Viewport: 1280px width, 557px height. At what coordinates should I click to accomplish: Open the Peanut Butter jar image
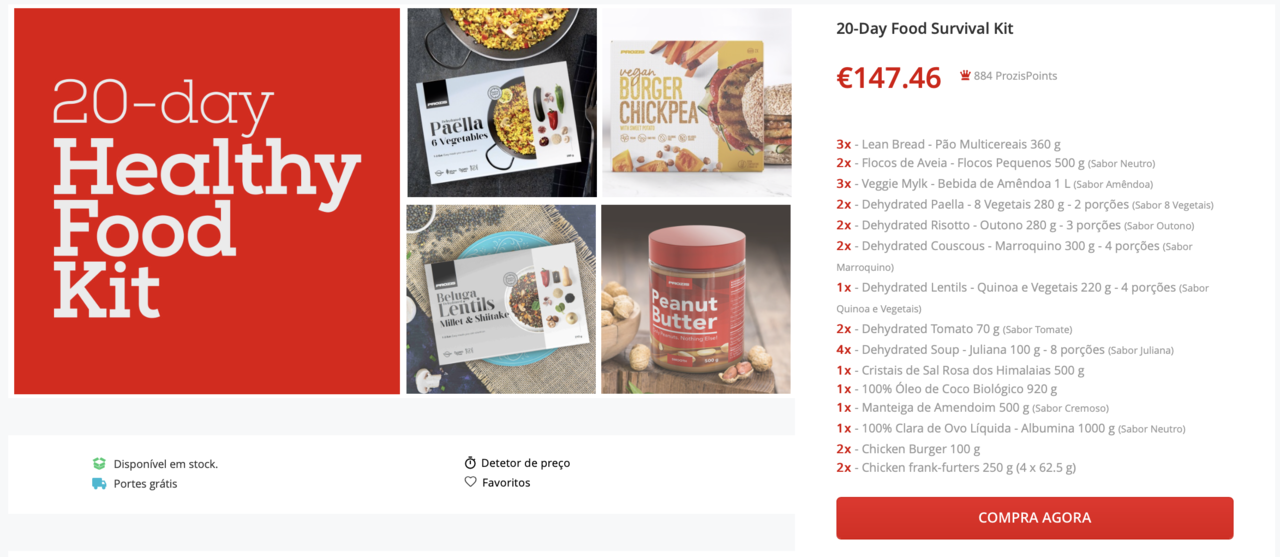tap(696, 299)
